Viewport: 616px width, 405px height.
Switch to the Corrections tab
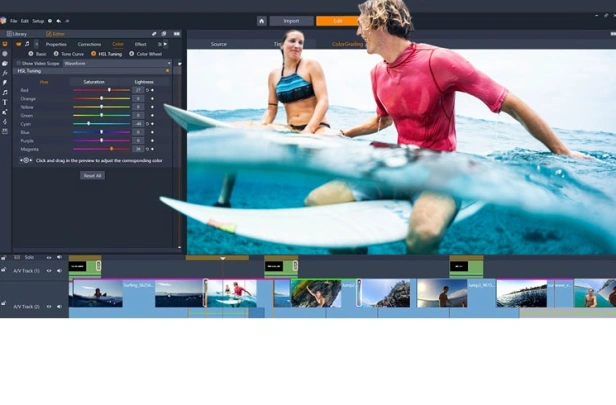(x=89, y=44)
